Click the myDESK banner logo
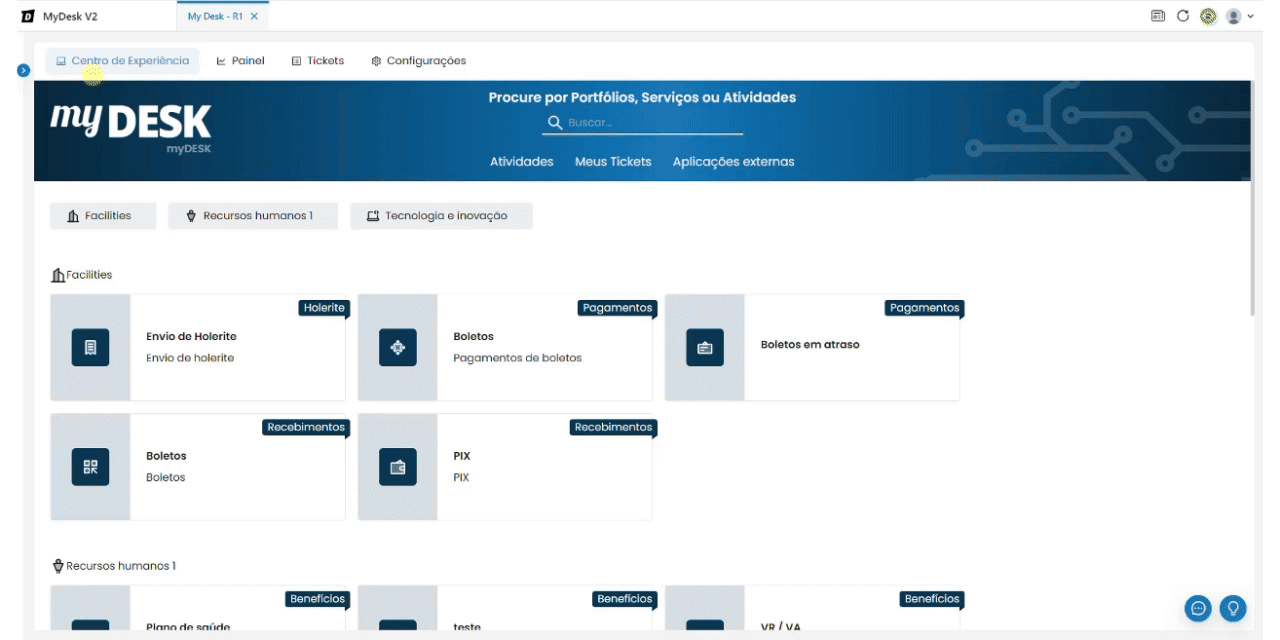1280x640 pixels. pyautogui.click(x=131, y=126)
